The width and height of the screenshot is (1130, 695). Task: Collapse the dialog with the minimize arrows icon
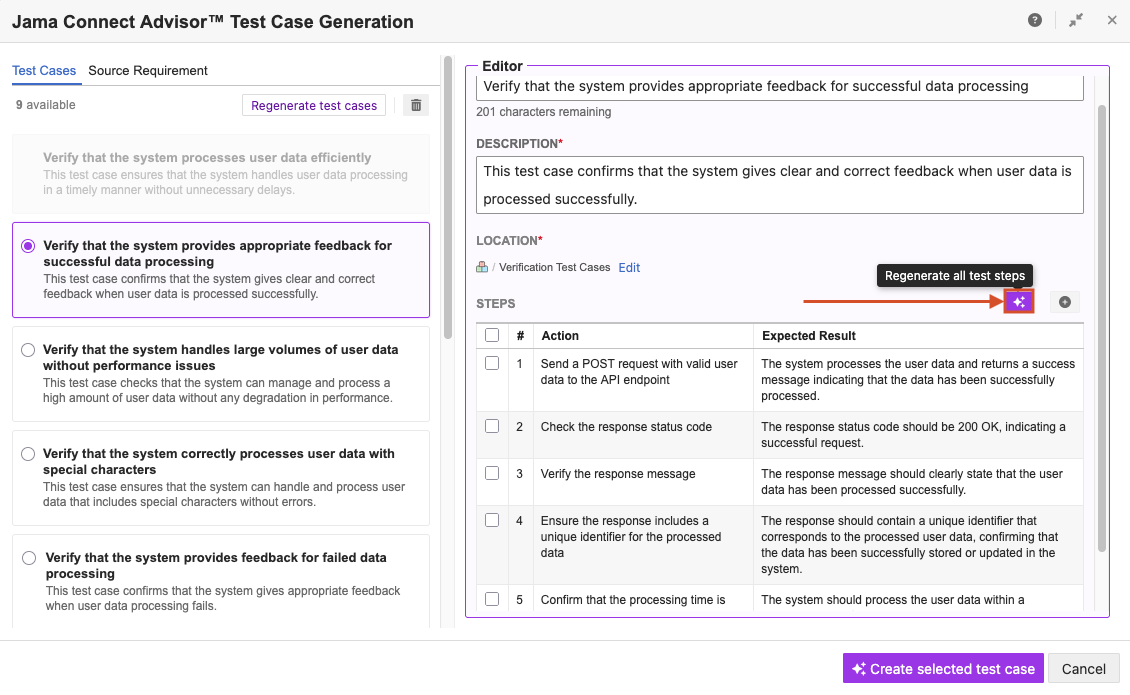(x=1076, y=20)
